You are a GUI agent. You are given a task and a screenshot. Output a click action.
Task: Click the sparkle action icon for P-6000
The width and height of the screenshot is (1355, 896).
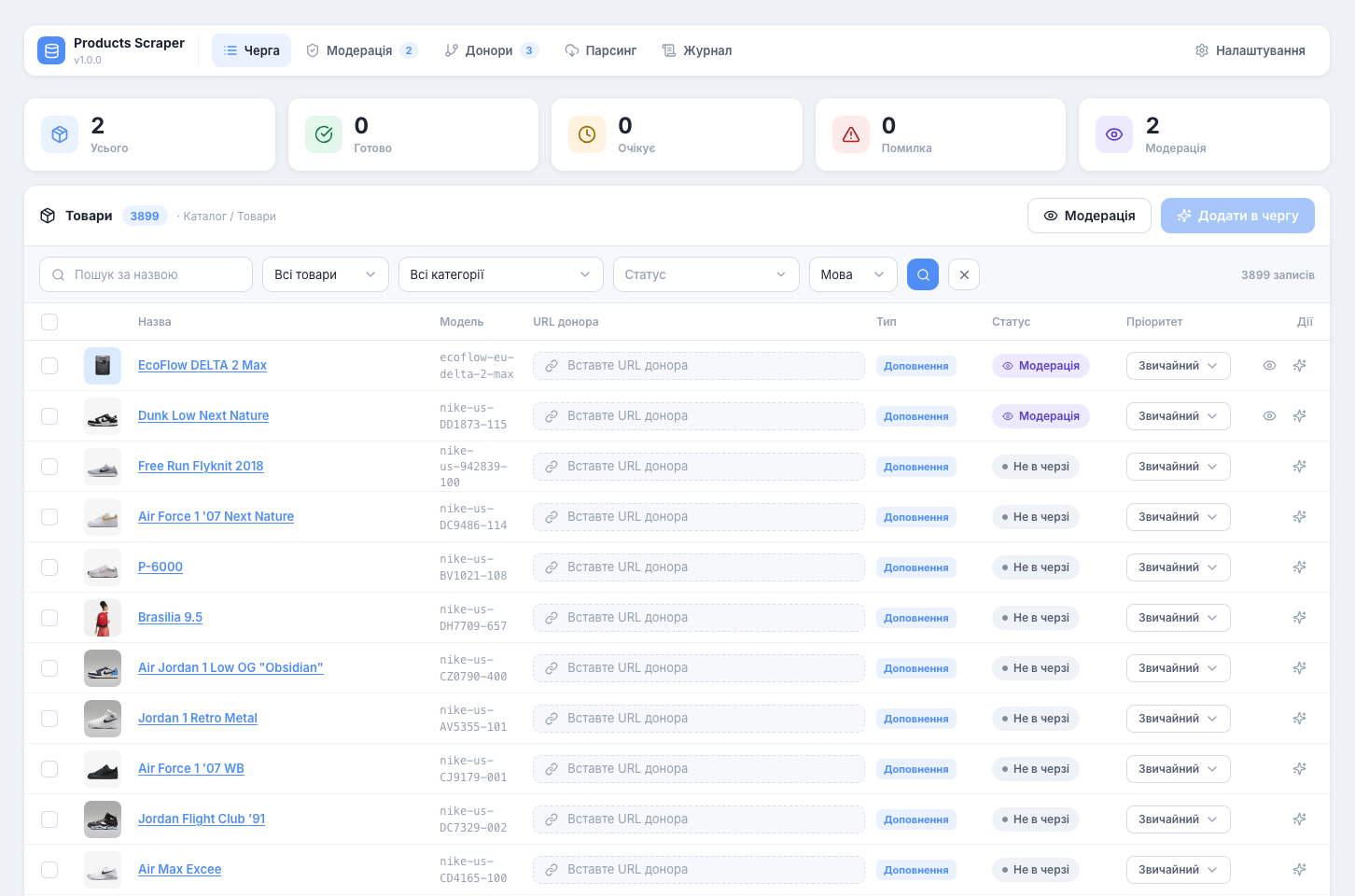pos(1299,567)
